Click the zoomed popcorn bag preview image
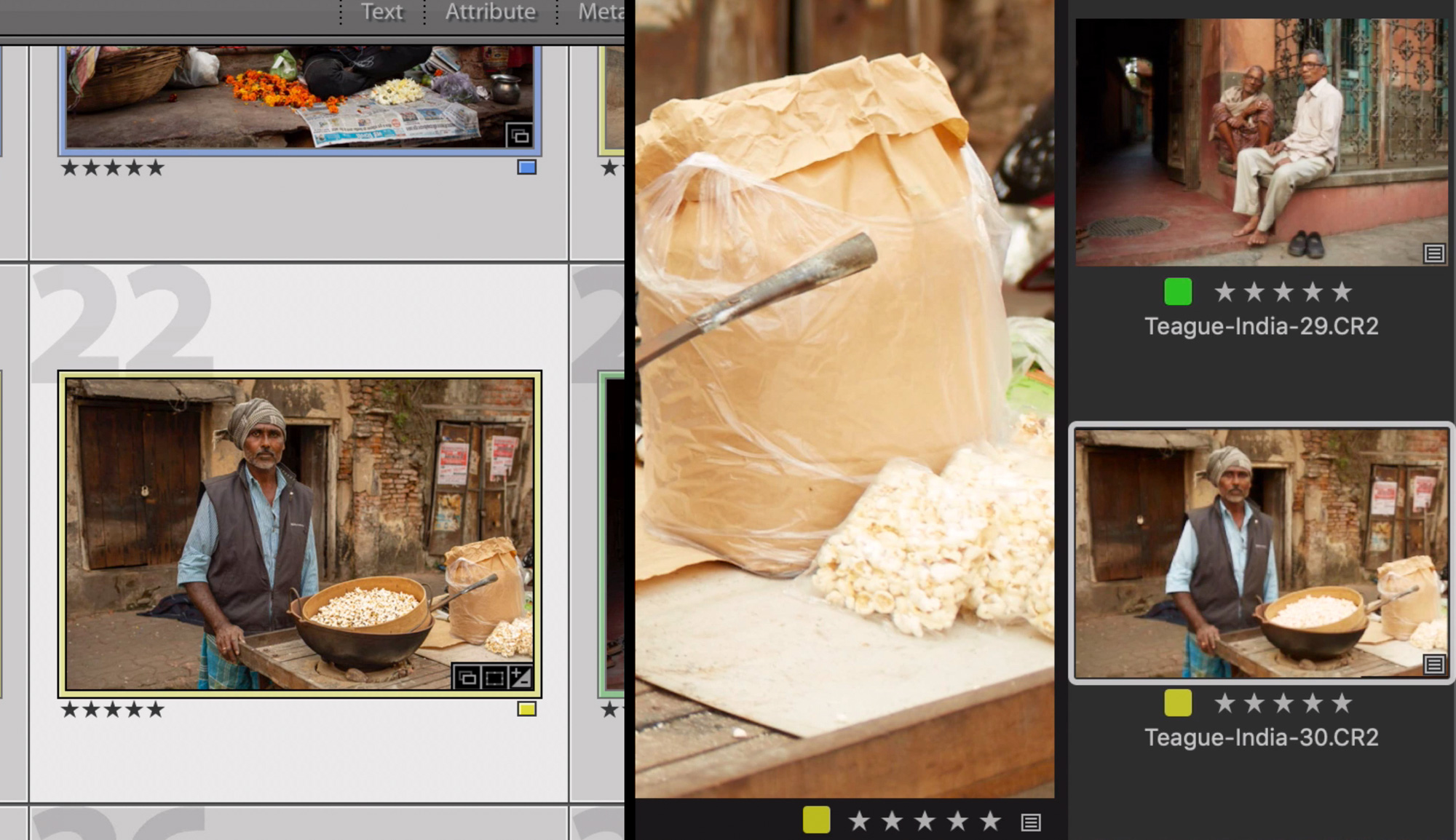This screenshot has width=1456, height=840. click(x=844, y=399)
